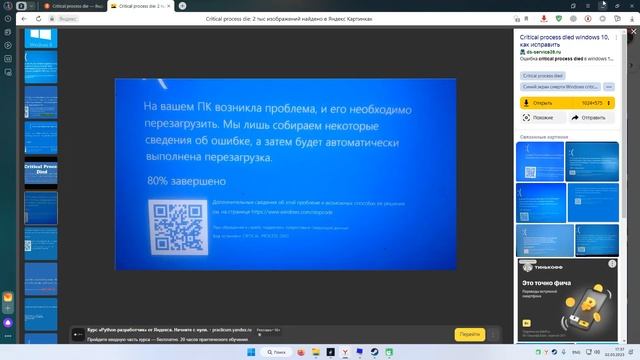The width and height of the screenshot is (640, 360).
Task: Open Steam from the taskbar
Action: 374,352
